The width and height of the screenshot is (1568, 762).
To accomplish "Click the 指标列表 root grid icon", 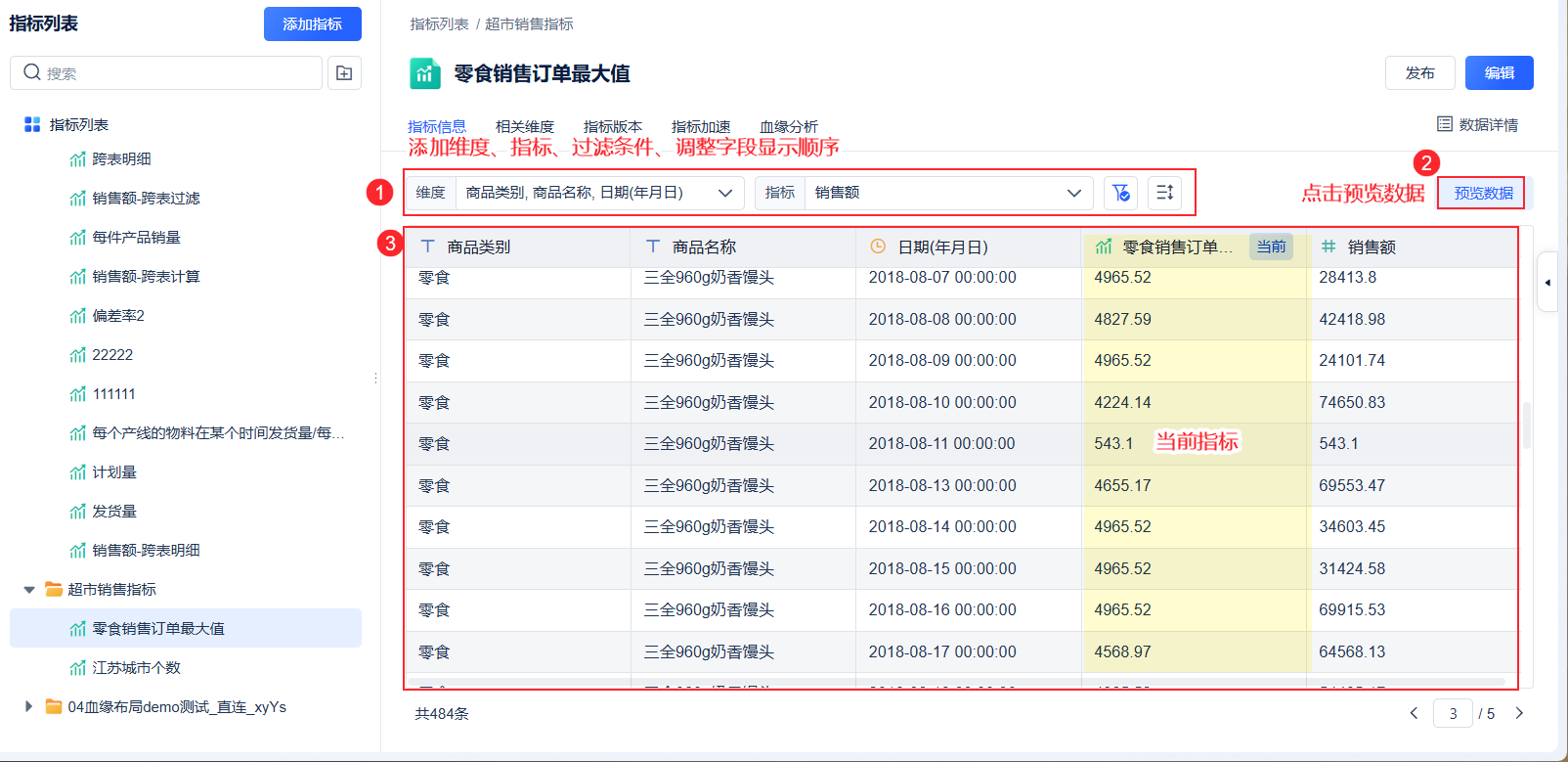I will click(x=32, y=124).
